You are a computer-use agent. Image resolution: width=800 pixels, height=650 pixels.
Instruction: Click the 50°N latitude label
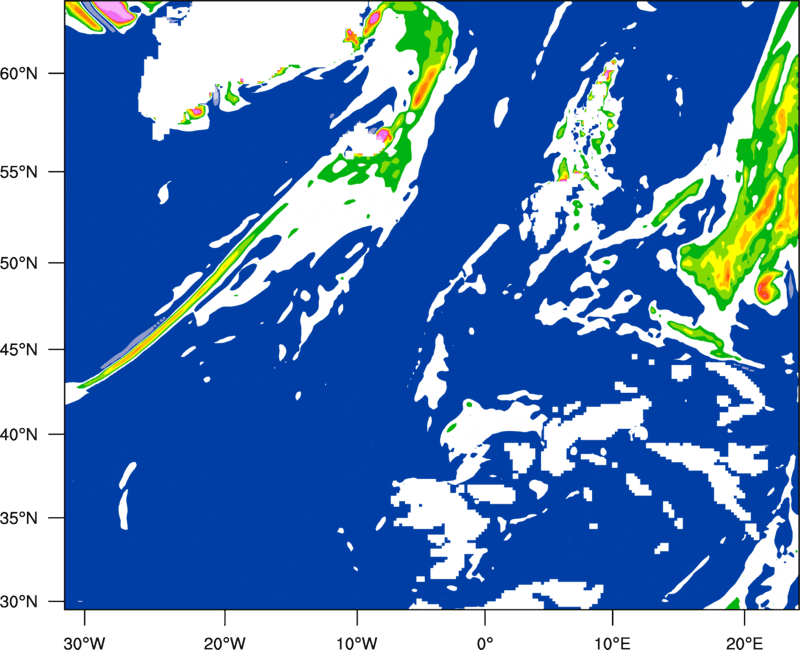(19, 263)
